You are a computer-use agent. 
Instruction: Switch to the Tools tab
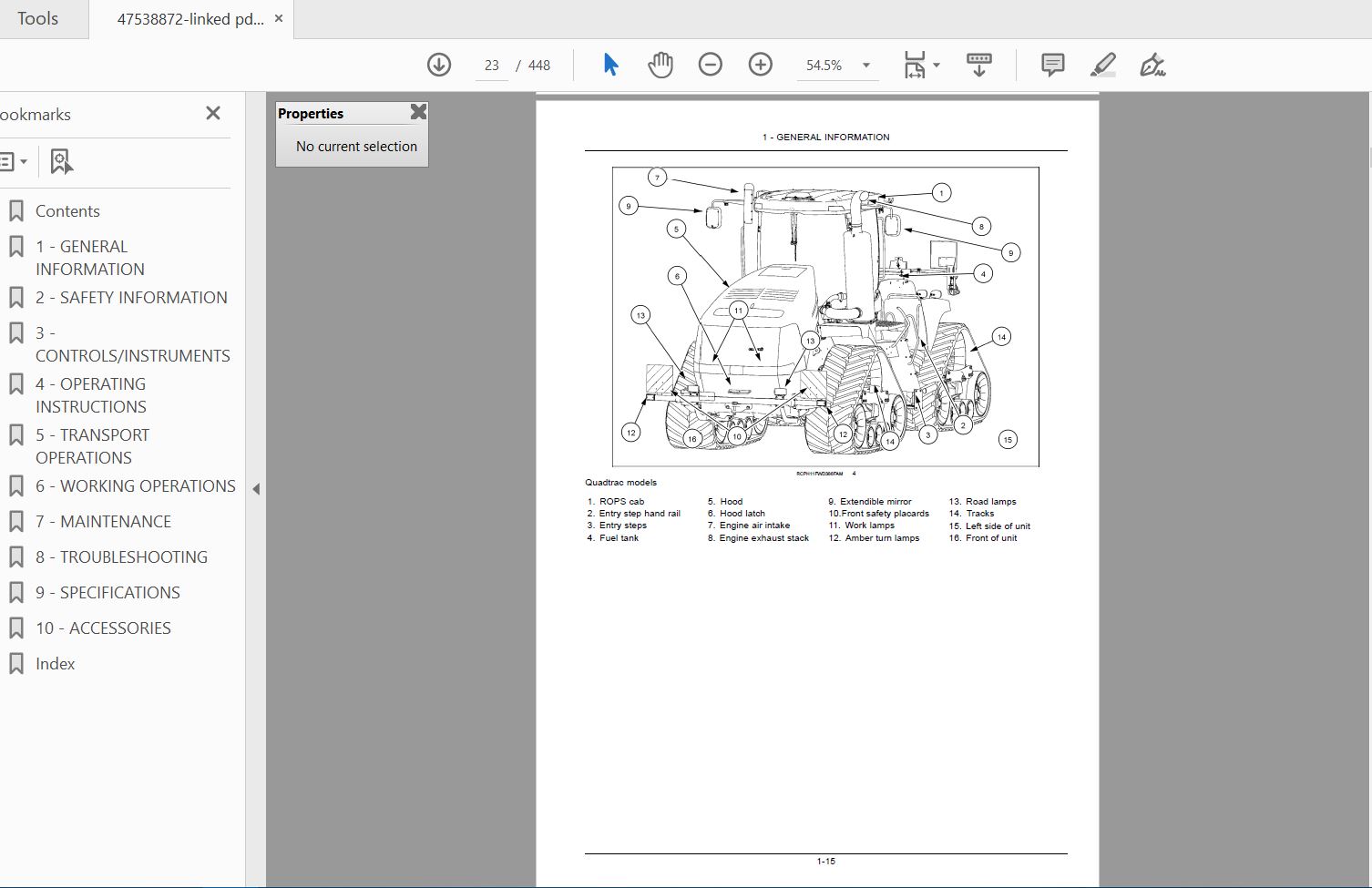click(37, 19)
